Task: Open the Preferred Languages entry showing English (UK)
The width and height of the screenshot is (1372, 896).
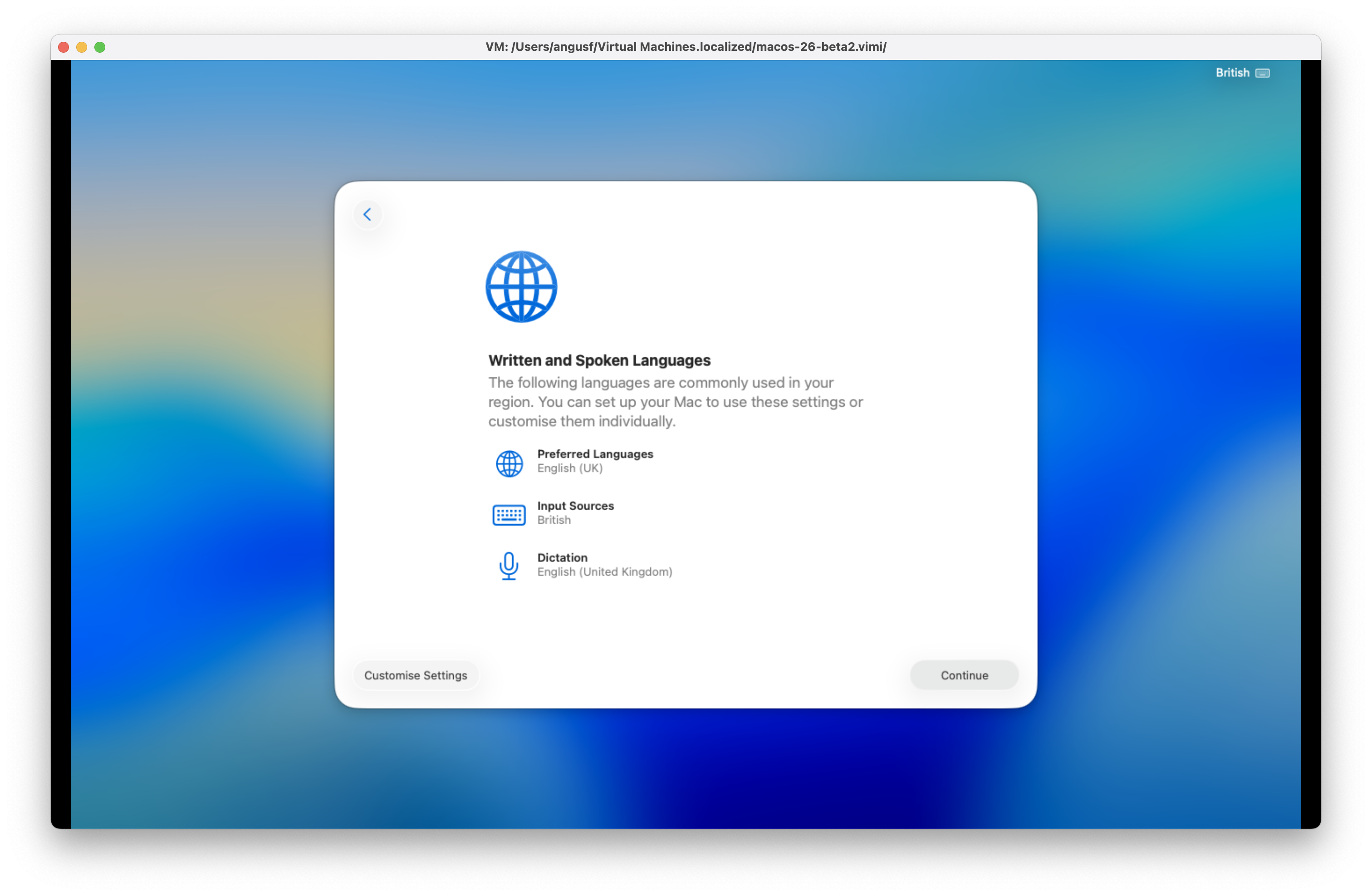Action: click(x=595, y=461)
